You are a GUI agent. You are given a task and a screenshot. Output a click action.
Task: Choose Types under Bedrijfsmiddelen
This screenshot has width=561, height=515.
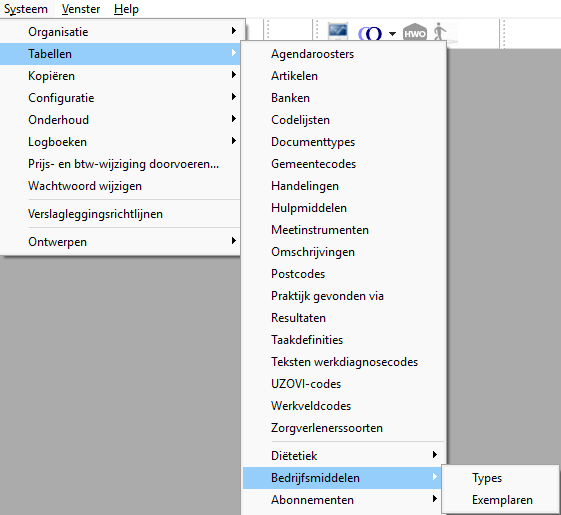pos(501,478)
